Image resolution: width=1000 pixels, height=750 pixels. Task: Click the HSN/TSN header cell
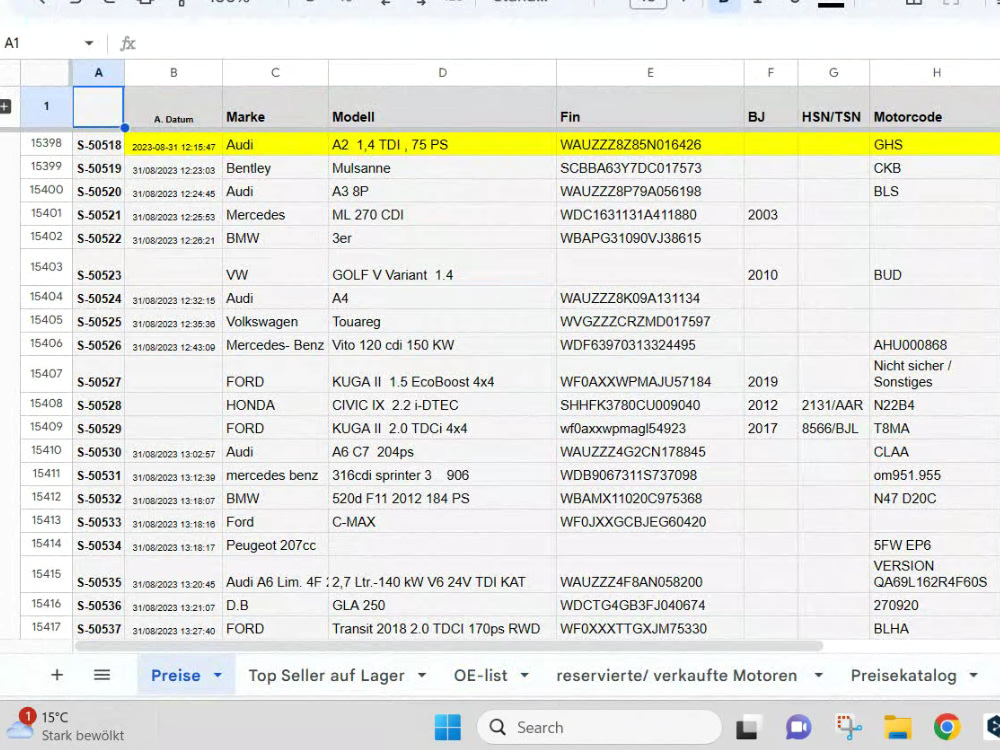[834, 107]
